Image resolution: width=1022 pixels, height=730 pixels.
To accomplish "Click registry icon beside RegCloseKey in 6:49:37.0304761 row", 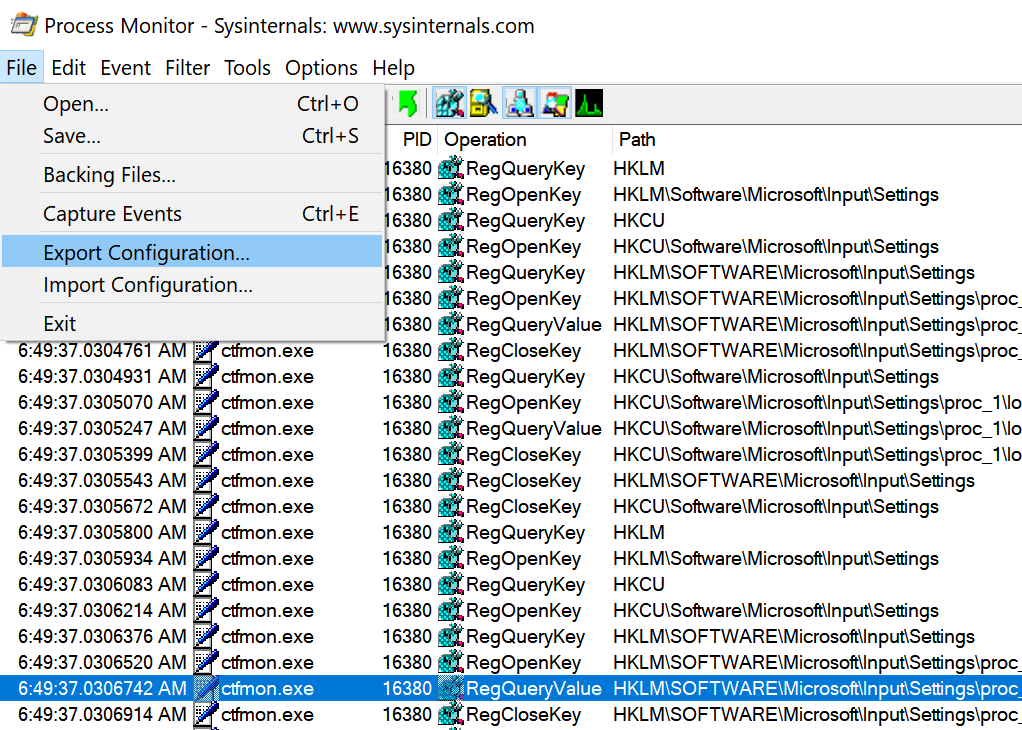I will 450,351.
